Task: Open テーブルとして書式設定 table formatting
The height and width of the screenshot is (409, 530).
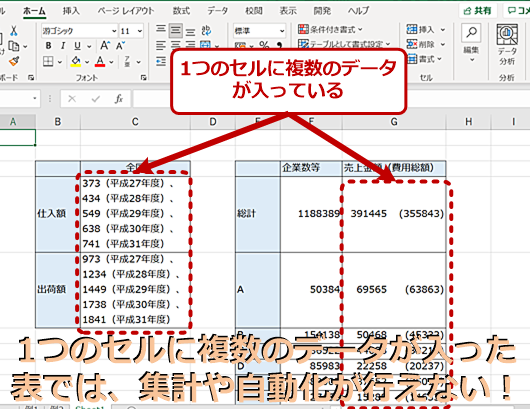Action: [x=344, y=44]
